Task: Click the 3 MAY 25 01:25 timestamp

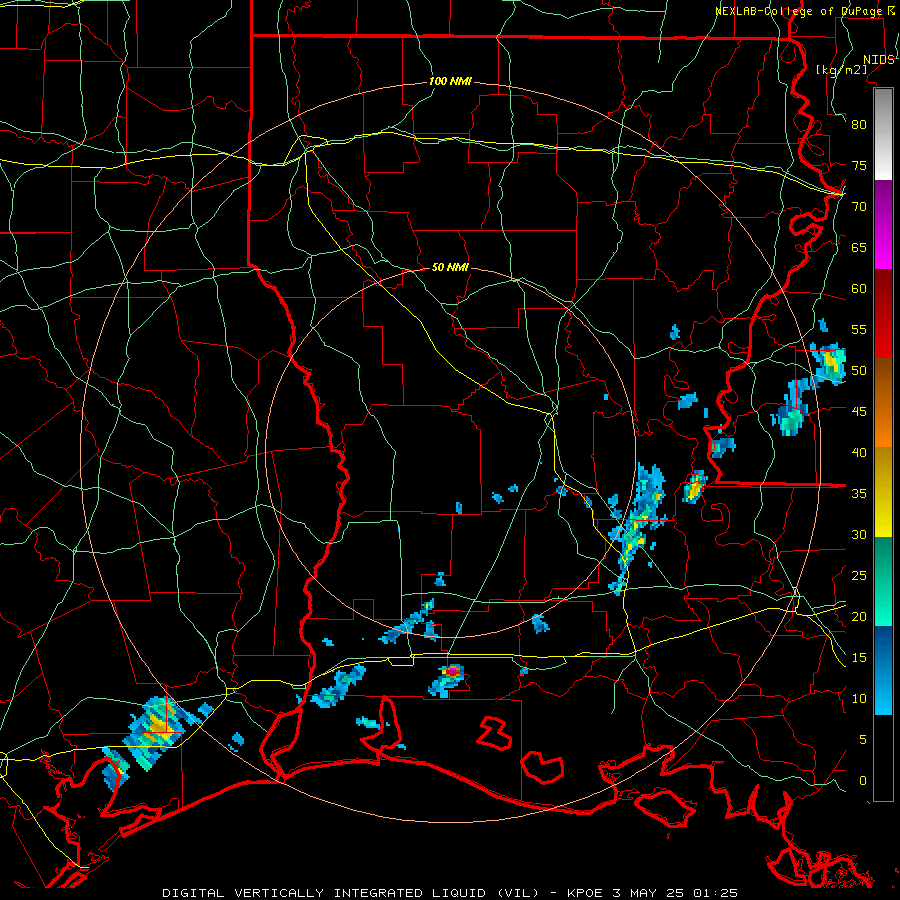Action: tap(675, 893)
